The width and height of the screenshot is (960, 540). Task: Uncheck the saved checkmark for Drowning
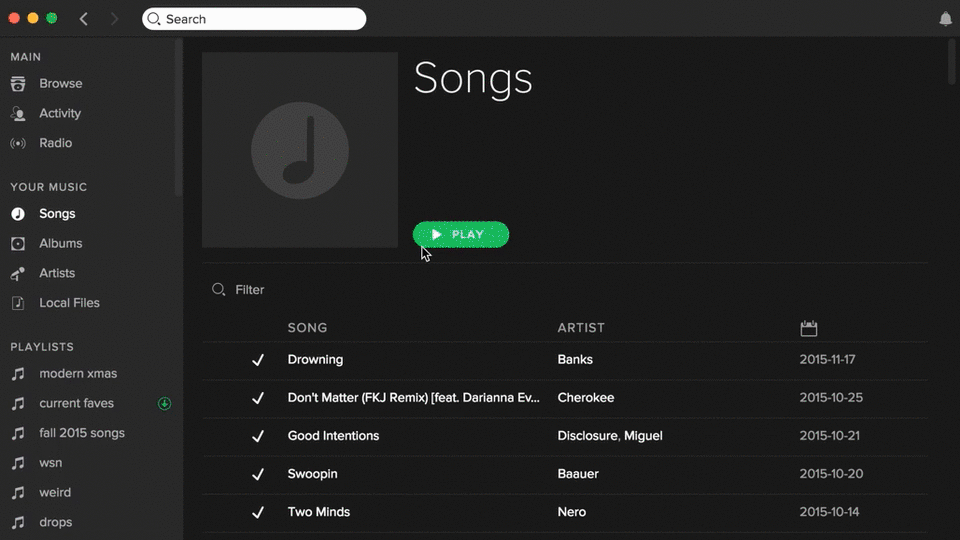click(258, 360)
